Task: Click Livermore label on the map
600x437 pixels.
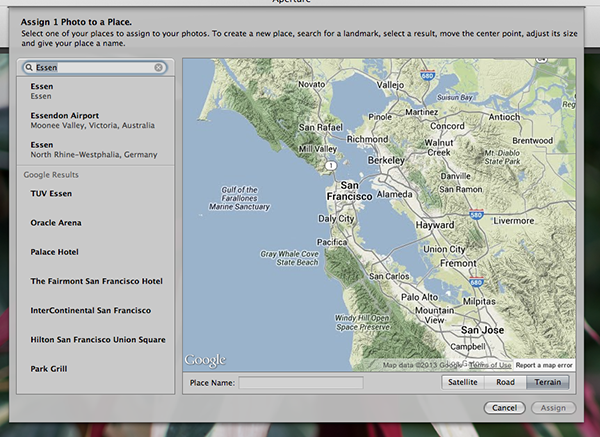Action: (514, 221)
